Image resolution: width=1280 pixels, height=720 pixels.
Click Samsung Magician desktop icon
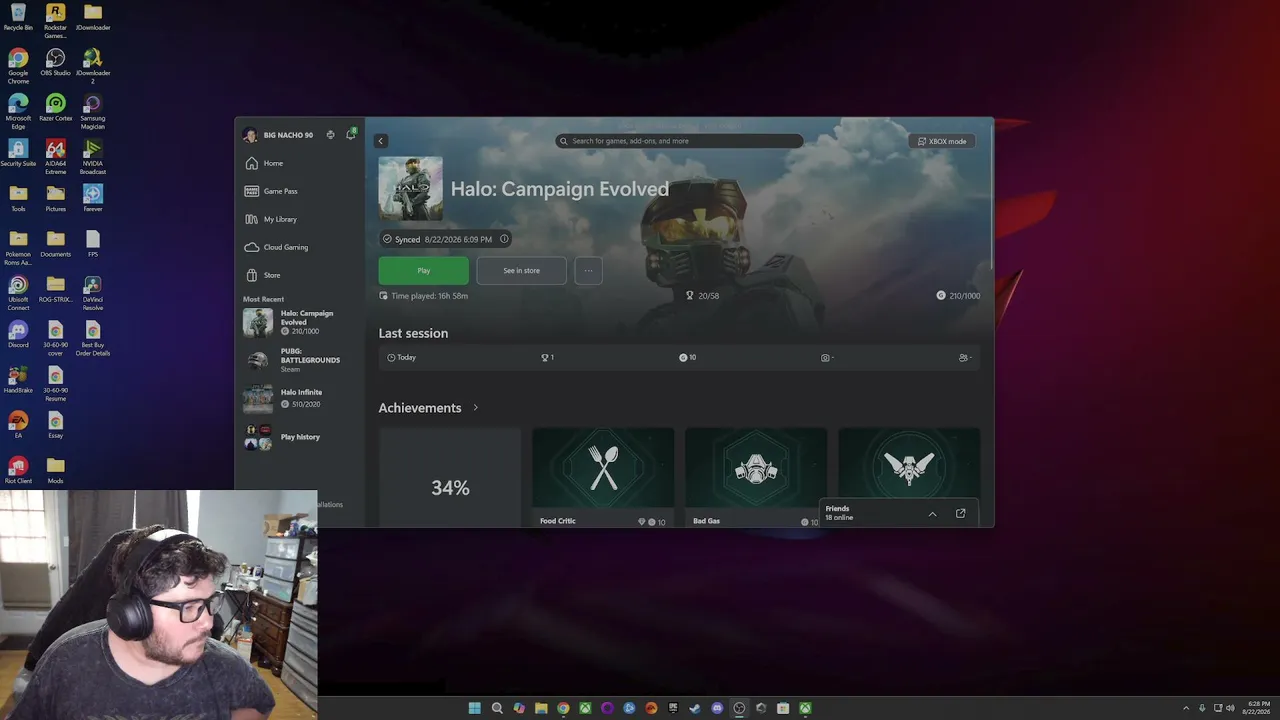[93, 112]
